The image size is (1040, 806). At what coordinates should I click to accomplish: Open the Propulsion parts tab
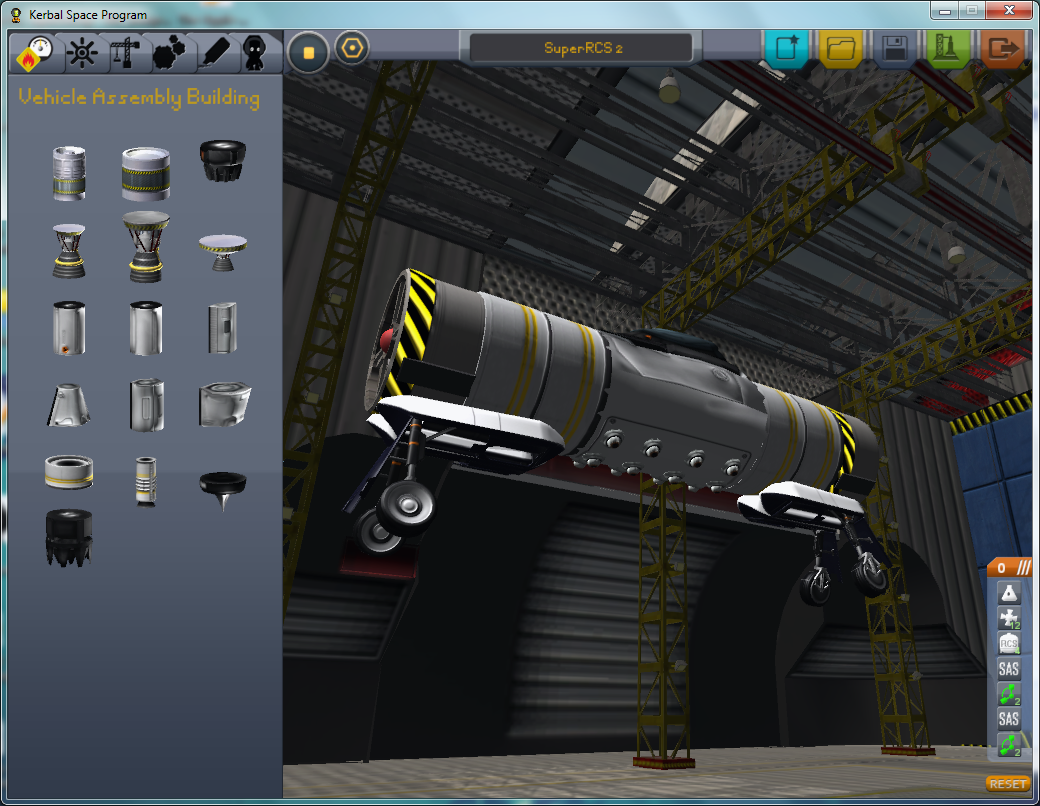click(34, 52)
